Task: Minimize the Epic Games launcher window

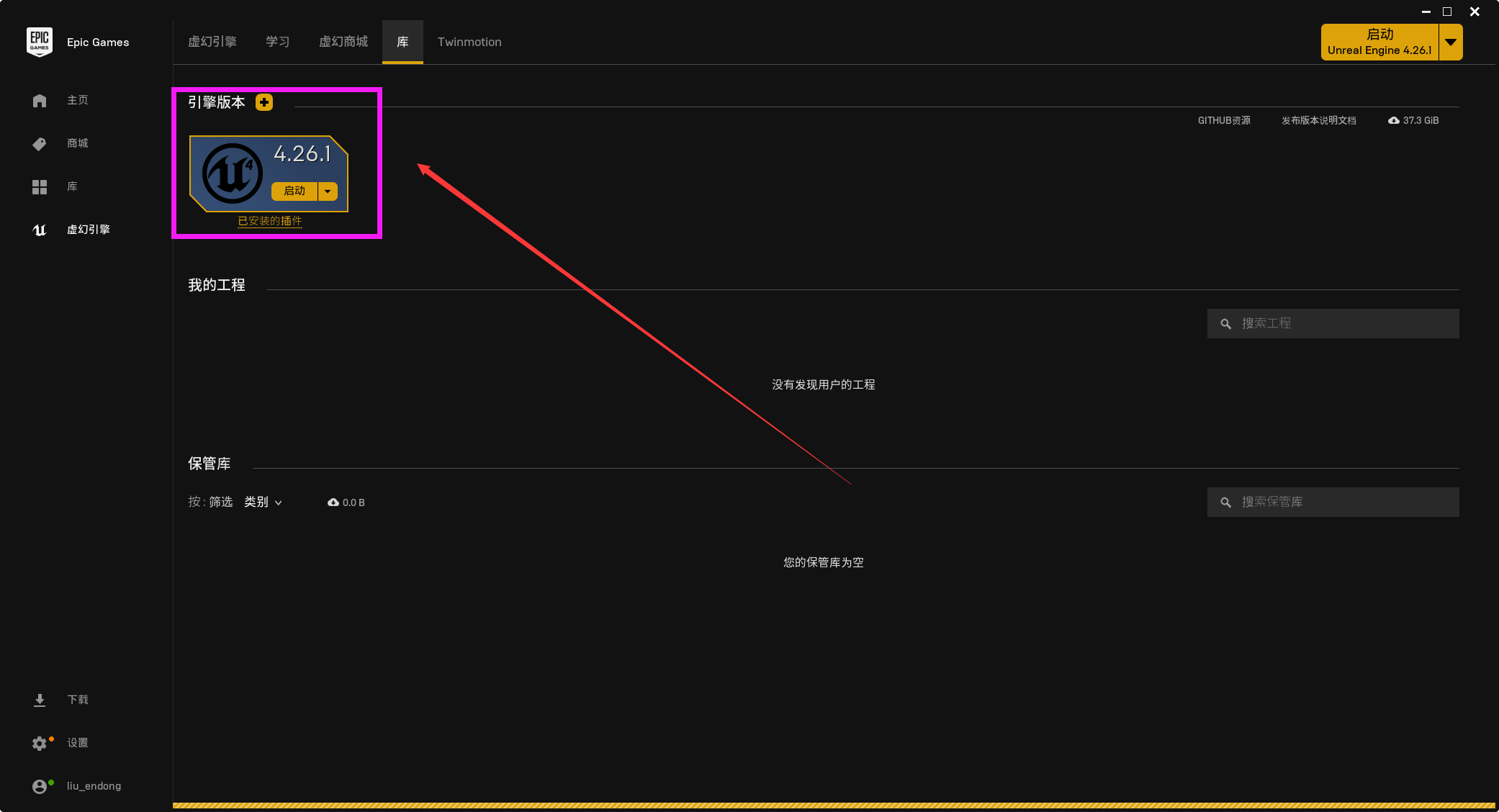Action: pyautogui.click(x=1426, y=12)
